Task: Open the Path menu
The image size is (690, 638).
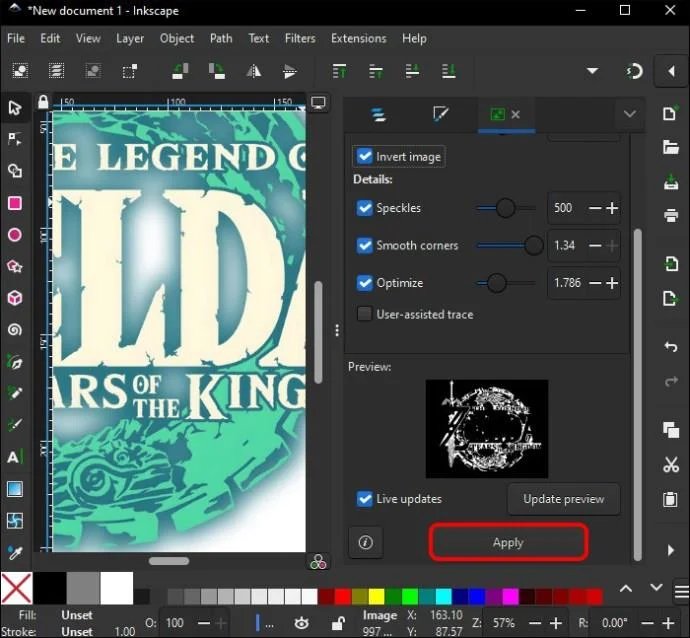Action: pyautogui.click(x=221, y=39)
